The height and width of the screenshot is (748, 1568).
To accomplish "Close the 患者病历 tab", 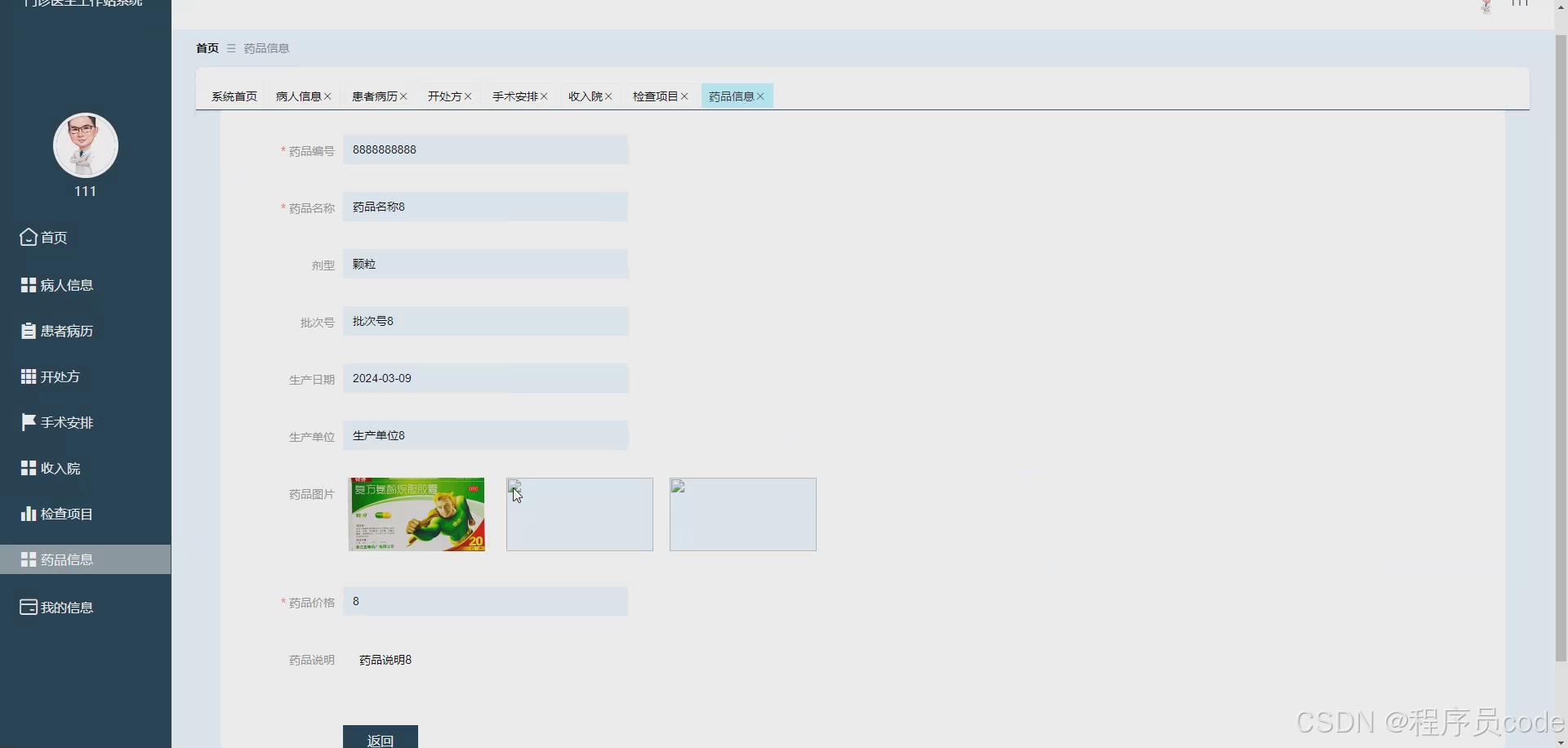I will click(x=403, y=96).
